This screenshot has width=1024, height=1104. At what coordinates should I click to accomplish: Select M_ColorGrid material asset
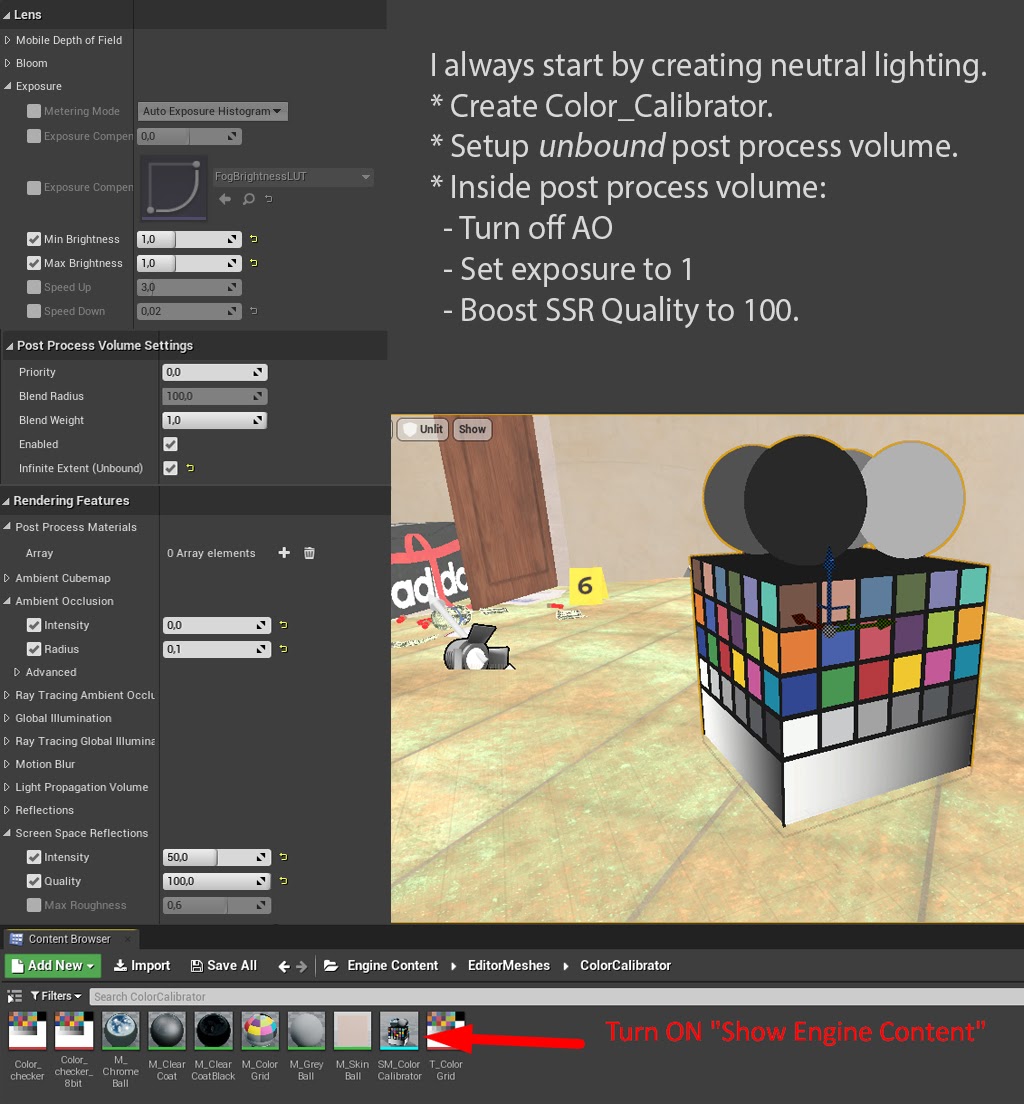tap(260, 1030)
